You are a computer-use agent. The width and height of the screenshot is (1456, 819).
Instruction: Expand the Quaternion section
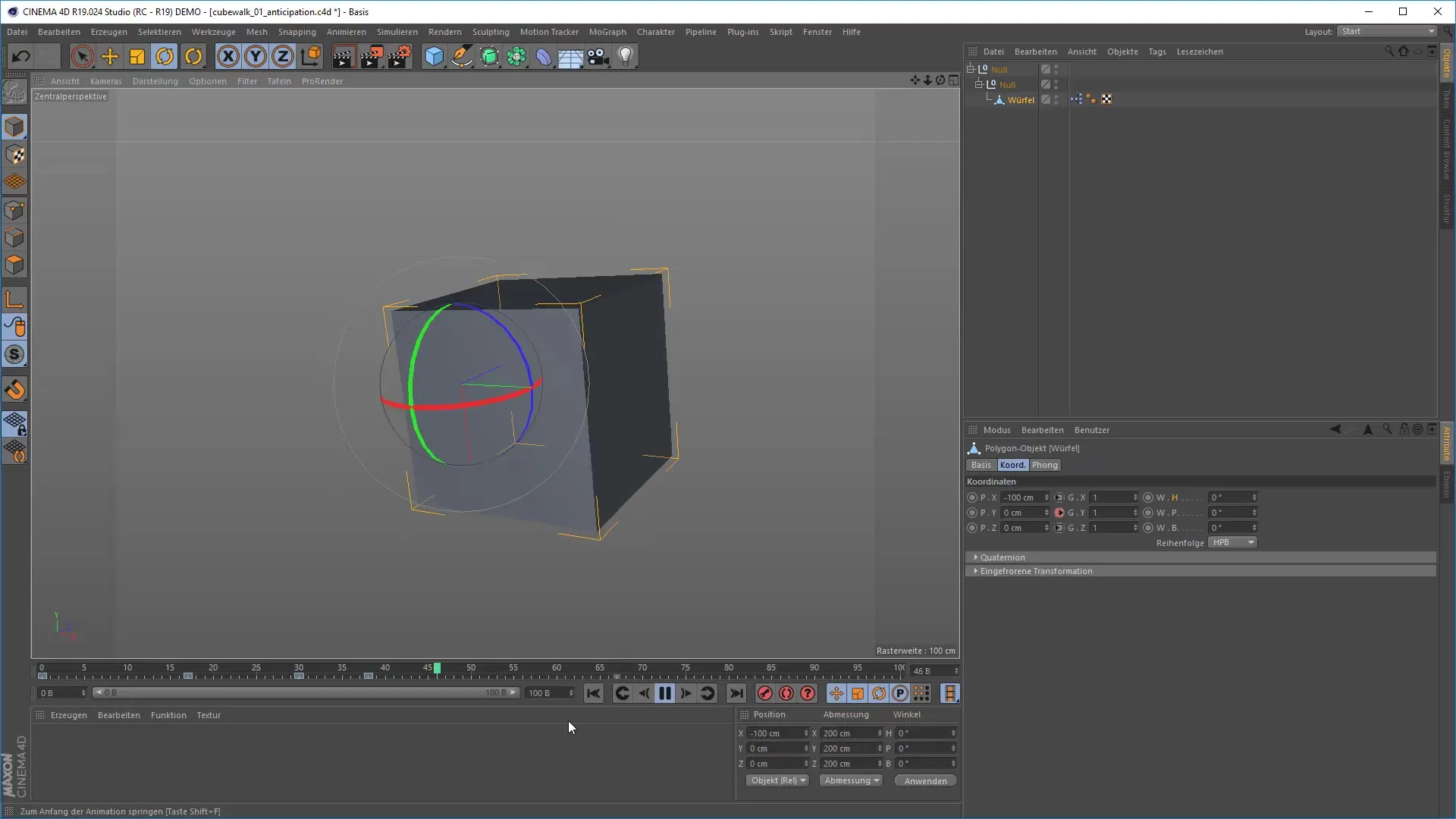[x=1003, y=557]
